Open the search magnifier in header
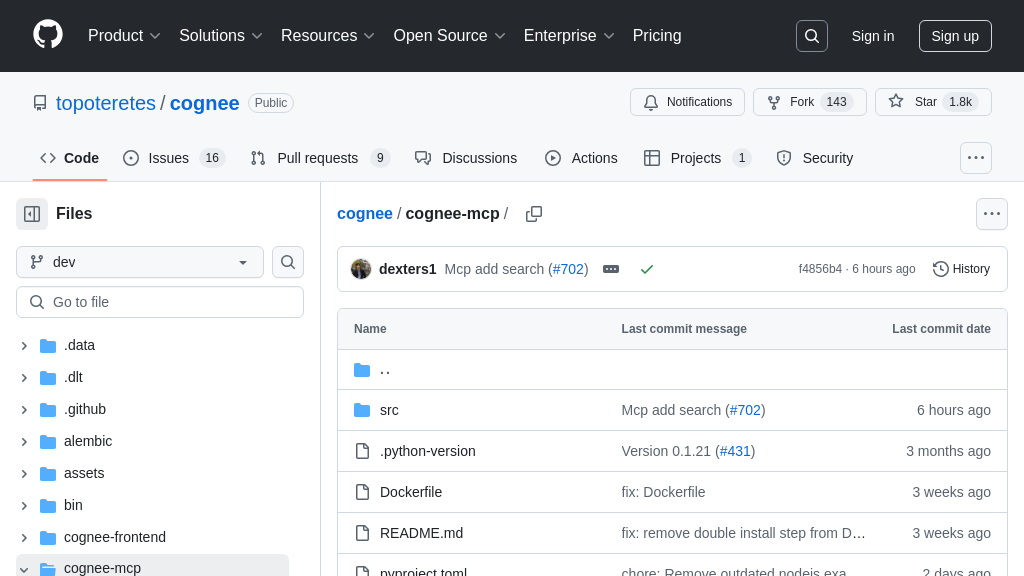This screenshot has height=576, width=1024. coord(811,36)
